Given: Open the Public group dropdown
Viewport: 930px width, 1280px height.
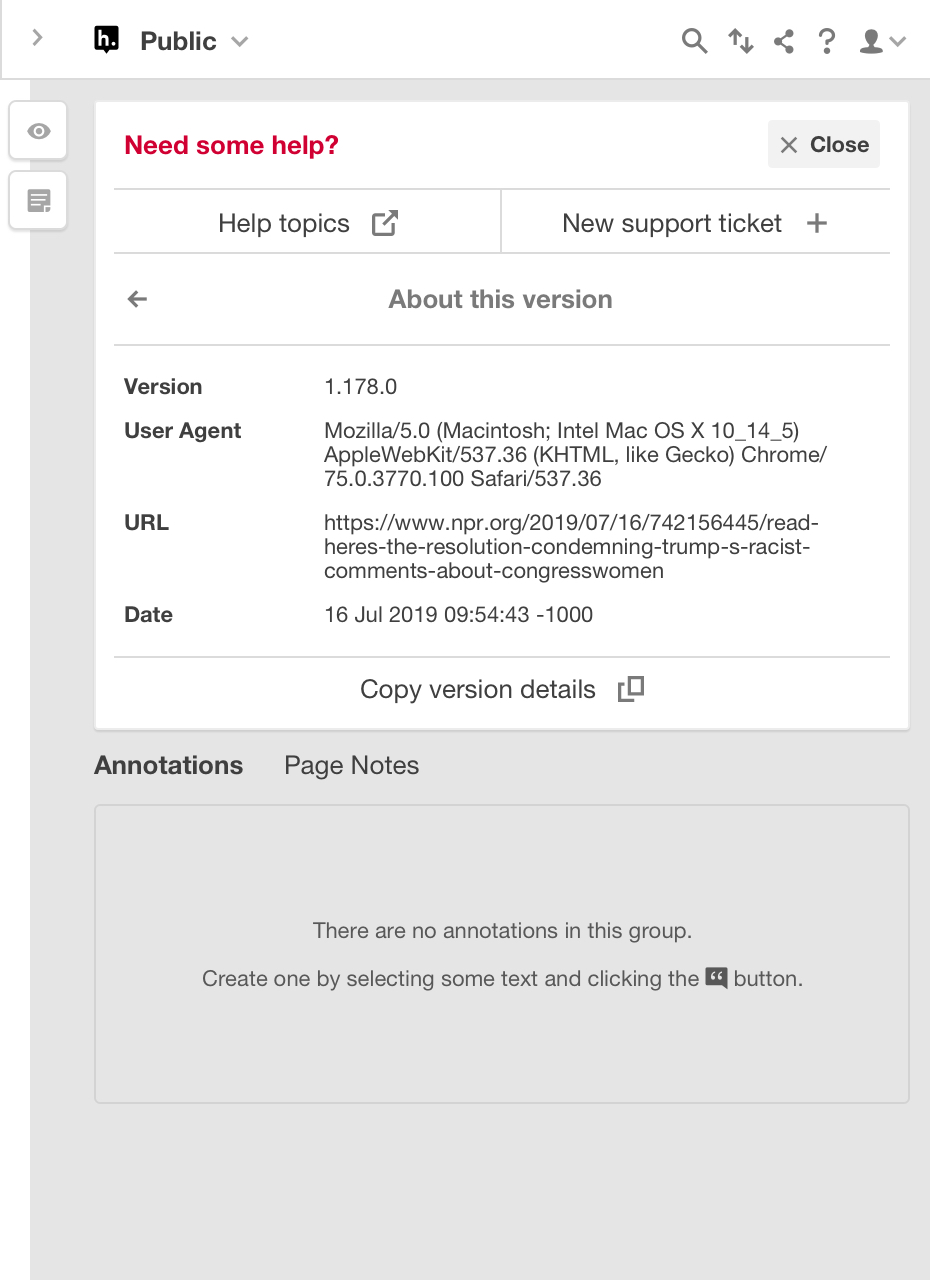Looking at the screenshot, I should (196, 41).
